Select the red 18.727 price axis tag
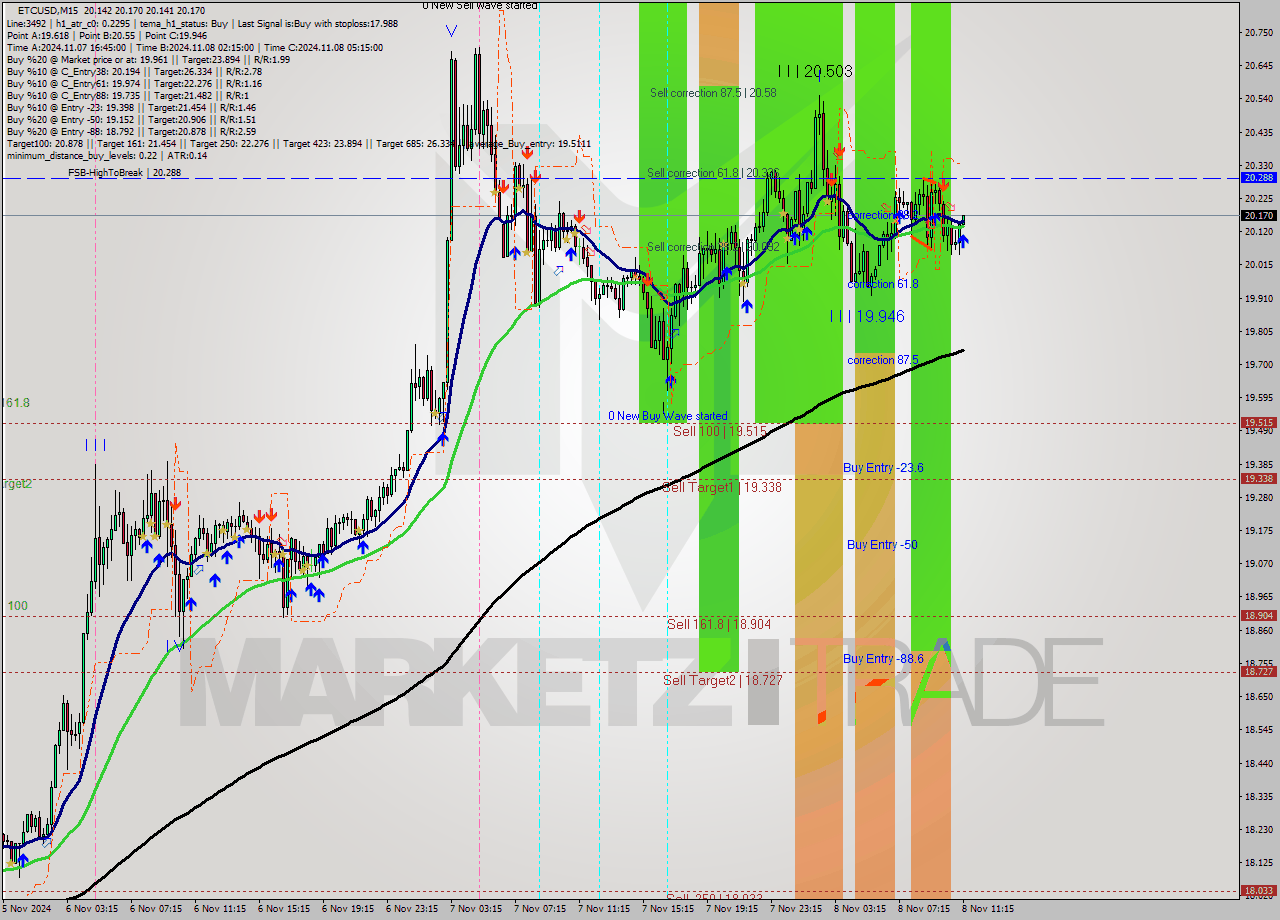The width and height of the screenshot is (1280, 920). (x=1258, y=672)
